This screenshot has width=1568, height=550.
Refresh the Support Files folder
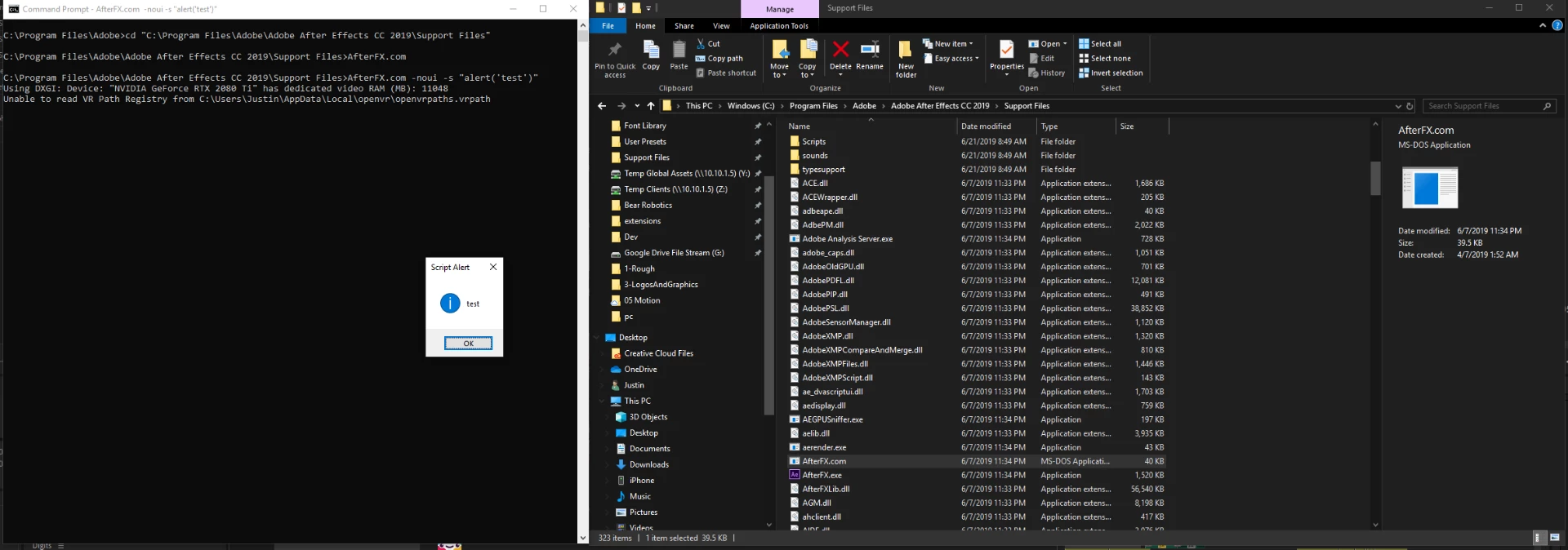point(1410,106)
